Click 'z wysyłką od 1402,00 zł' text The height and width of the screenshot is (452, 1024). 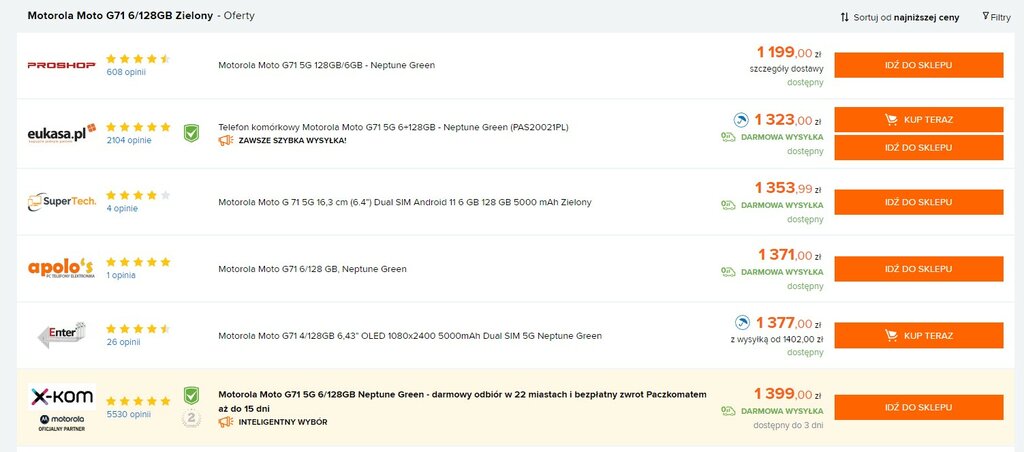[x=776, y=340]
